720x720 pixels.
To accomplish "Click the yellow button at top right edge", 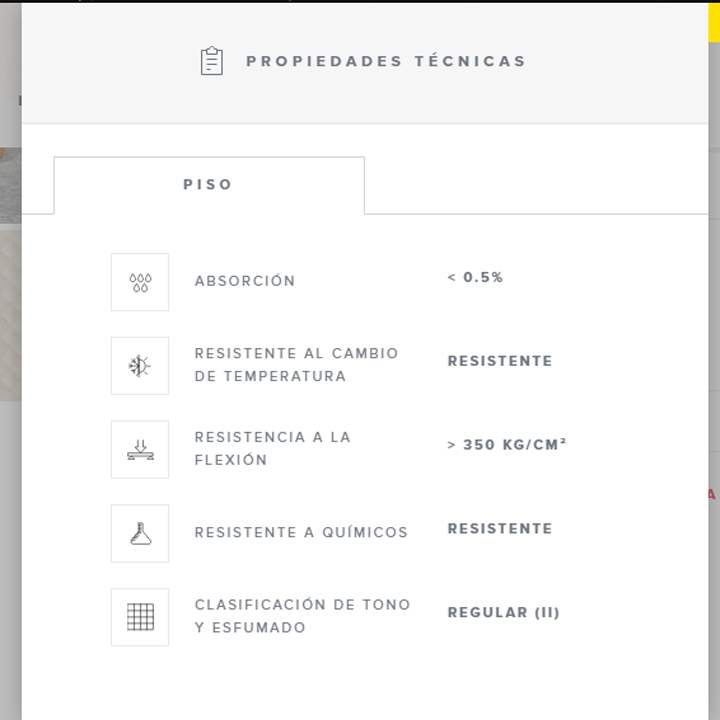I will 714,22.
